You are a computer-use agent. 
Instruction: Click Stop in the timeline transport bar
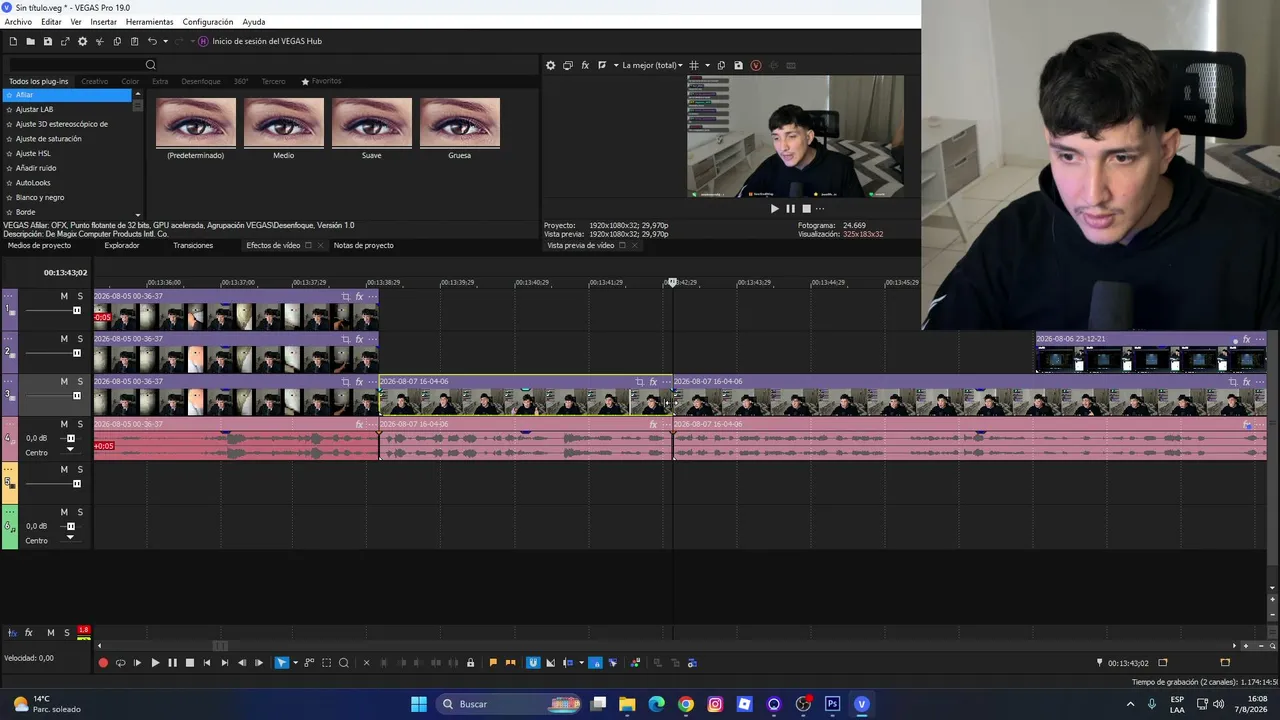[x=190, y=663]
